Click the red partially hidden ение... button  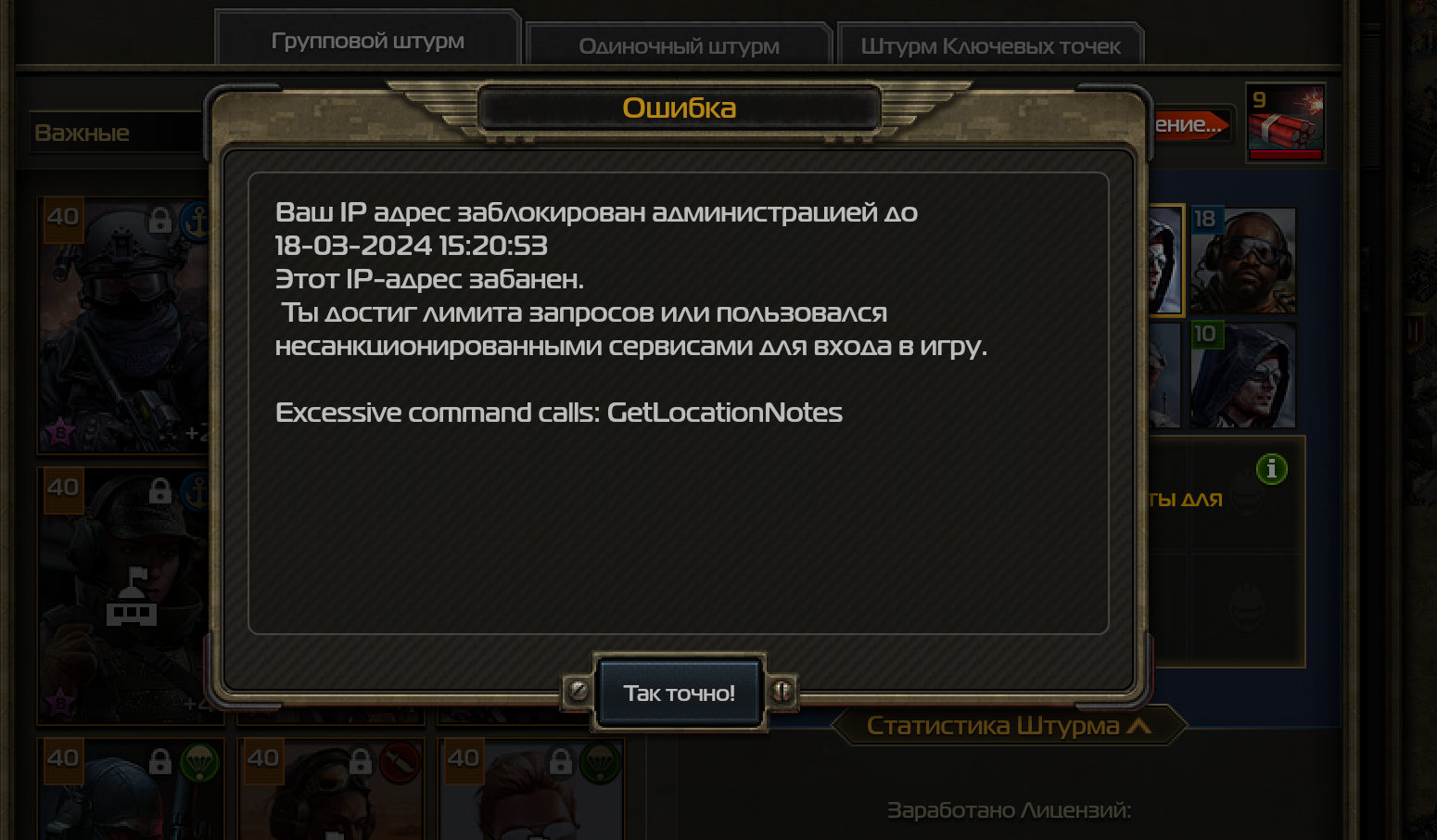1190,124
